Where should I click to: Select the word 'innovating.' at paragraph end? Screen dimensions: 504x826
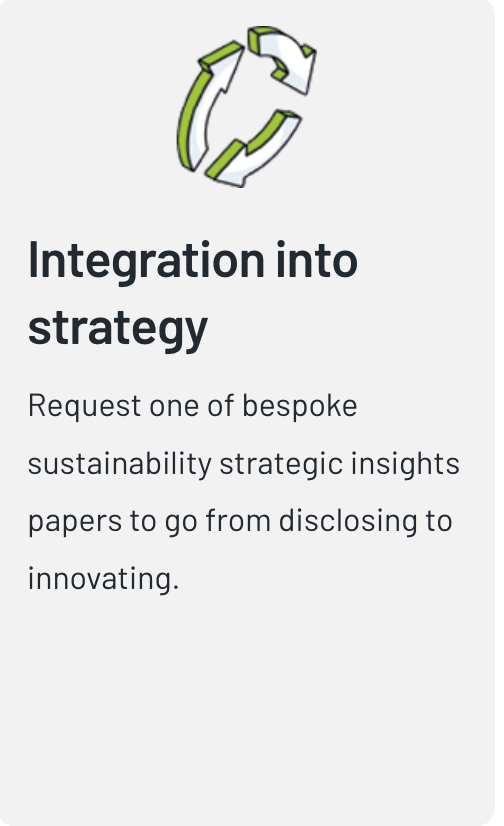click(x=104, y=578)
